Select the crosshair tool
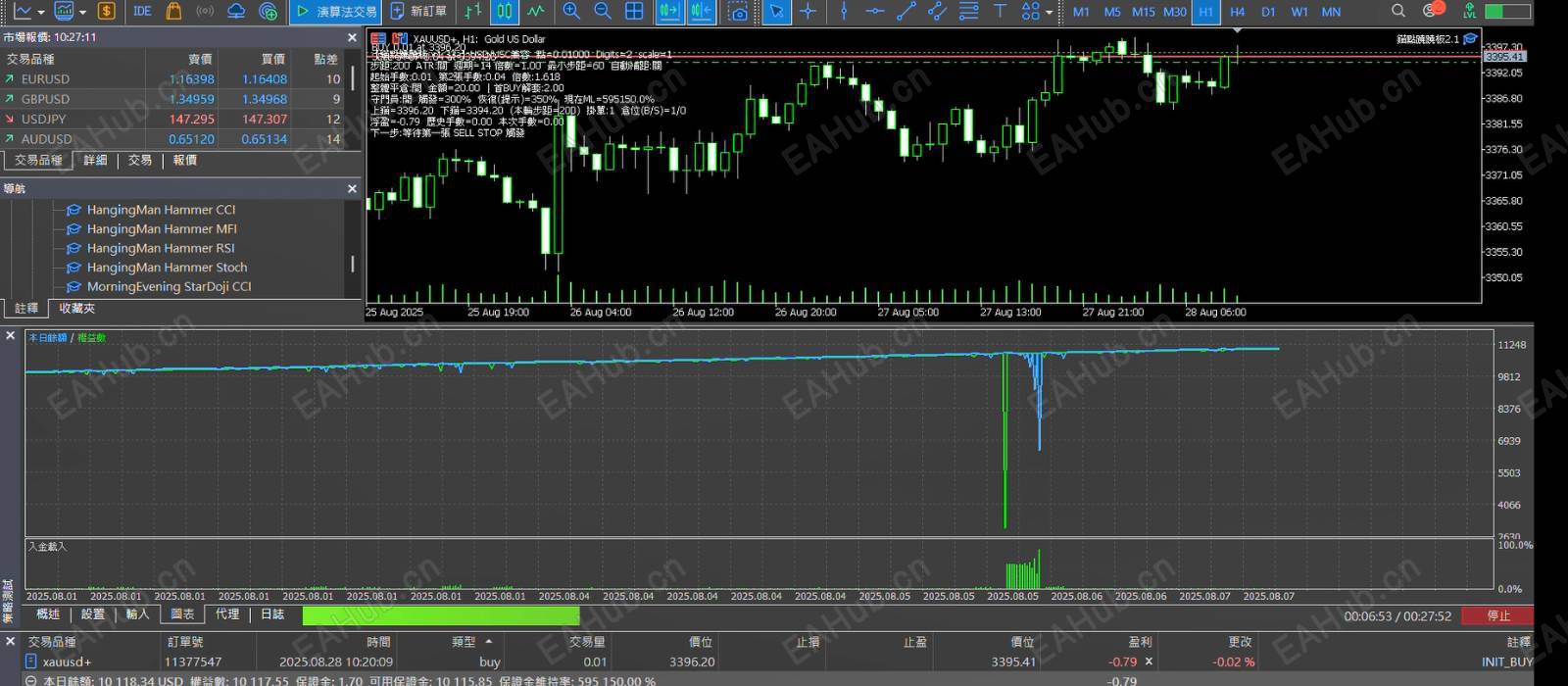Viewport: 1568px width, 686px height. pyautogui.click(x=808, y=11)
